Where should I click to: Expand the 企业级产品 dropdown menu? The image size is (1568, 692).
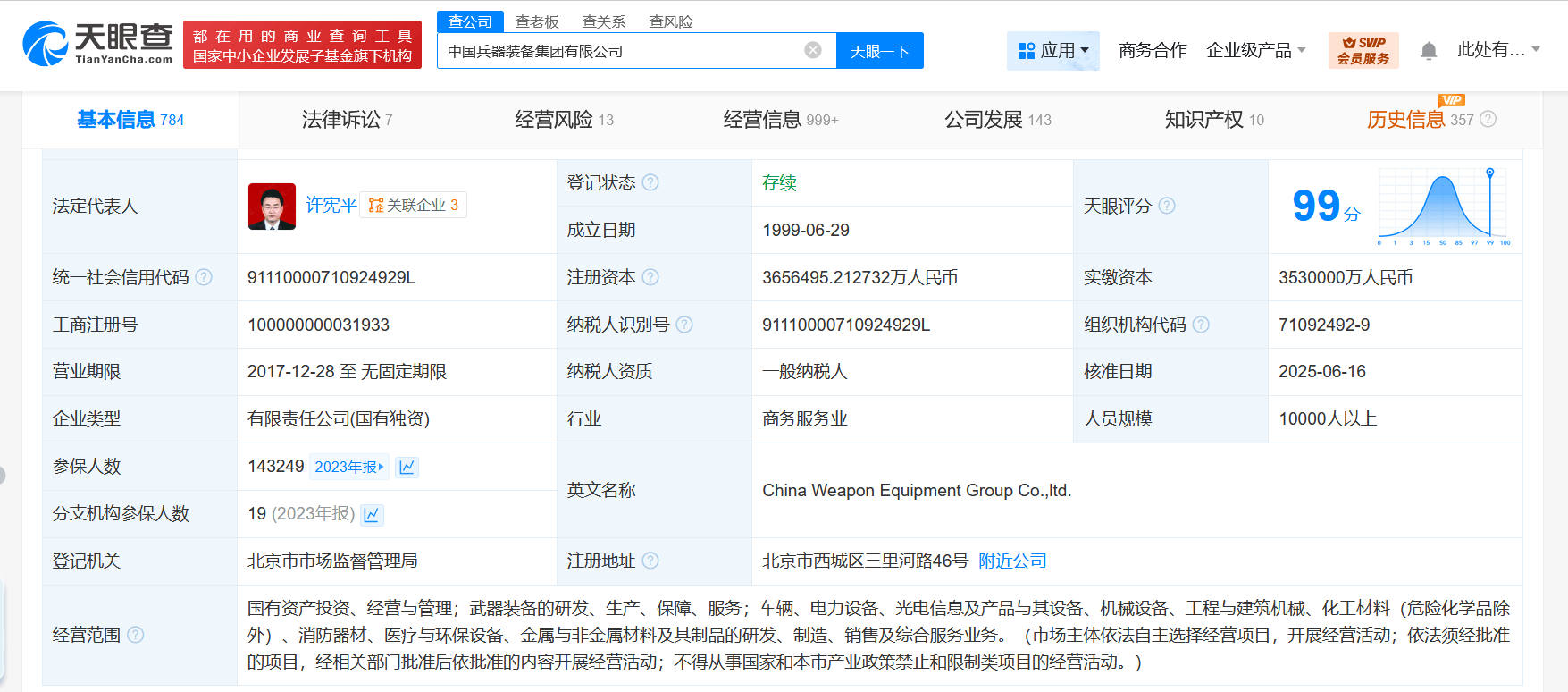[x=1255, y=51]
